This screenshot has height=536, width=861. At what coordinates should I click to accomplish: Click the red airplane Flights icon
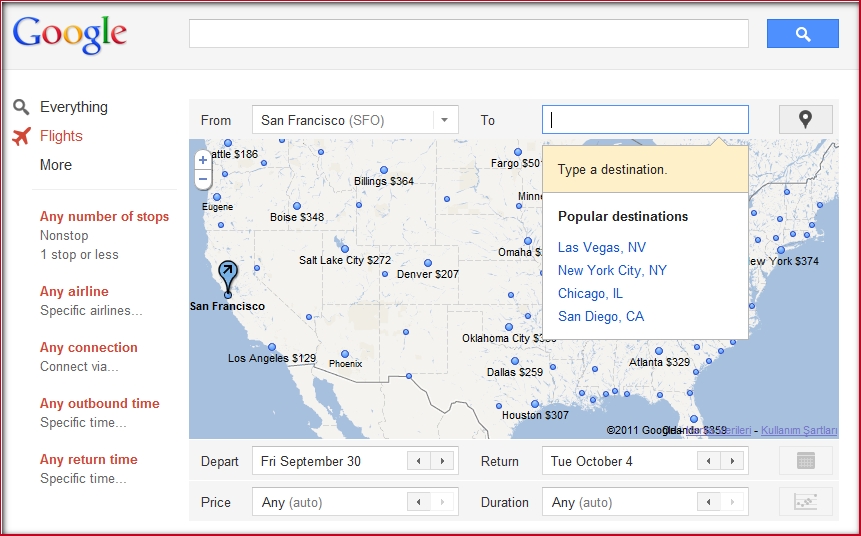[21, 136]
